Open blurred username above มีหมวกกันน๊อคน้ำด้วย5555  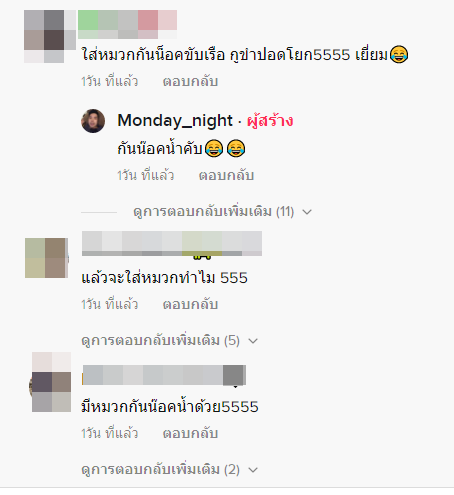(164, 375)
